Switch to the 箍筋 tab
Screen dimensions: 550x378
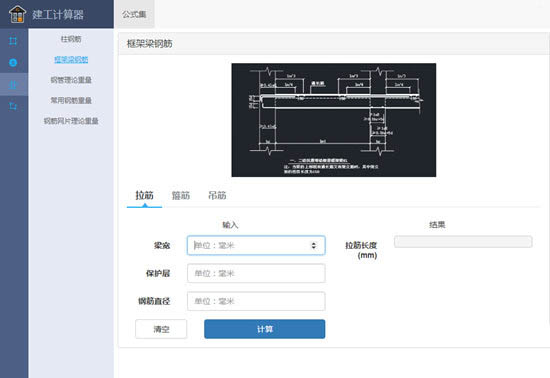point(181,195)
